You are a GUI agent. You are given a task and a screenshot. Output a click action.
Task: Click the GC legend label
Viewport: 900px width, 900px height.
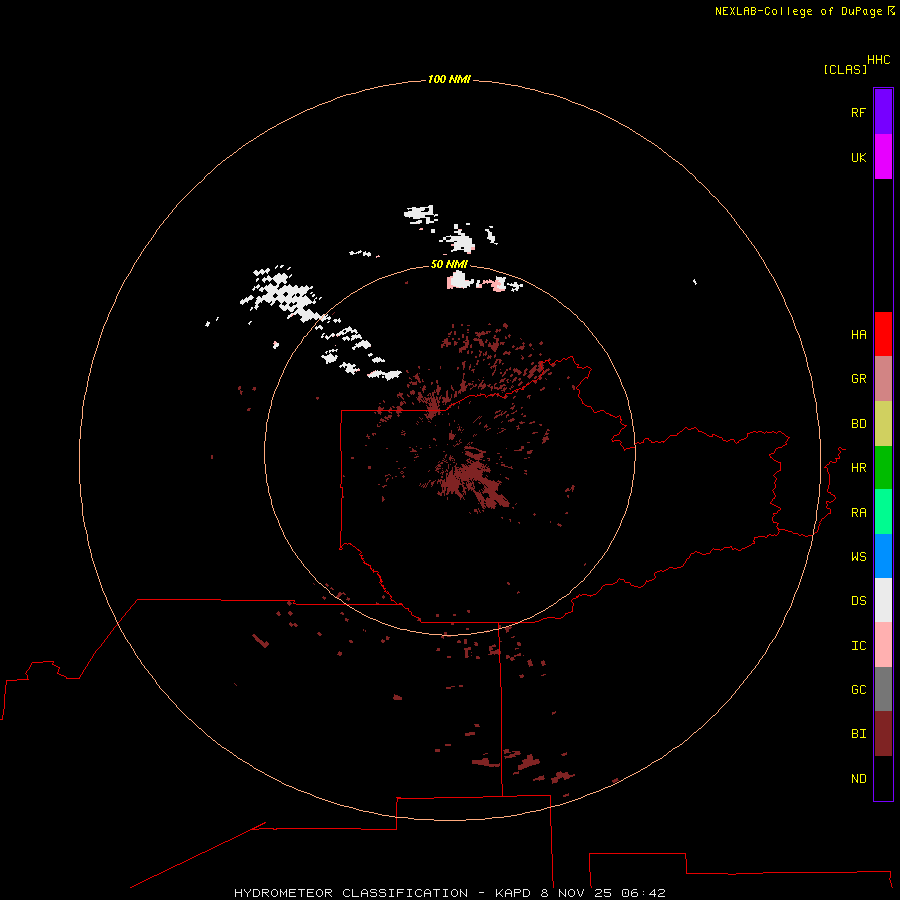point(858,690)
